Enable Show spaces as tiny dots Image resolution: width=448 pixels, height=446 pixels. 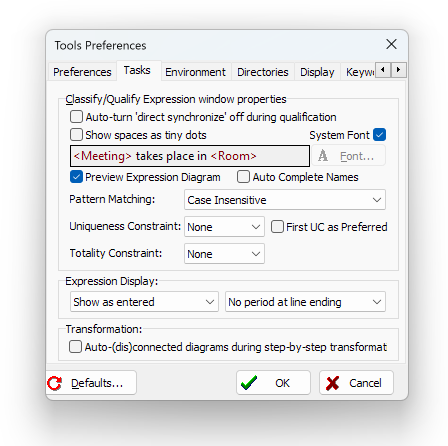click(x=76, y=135)
